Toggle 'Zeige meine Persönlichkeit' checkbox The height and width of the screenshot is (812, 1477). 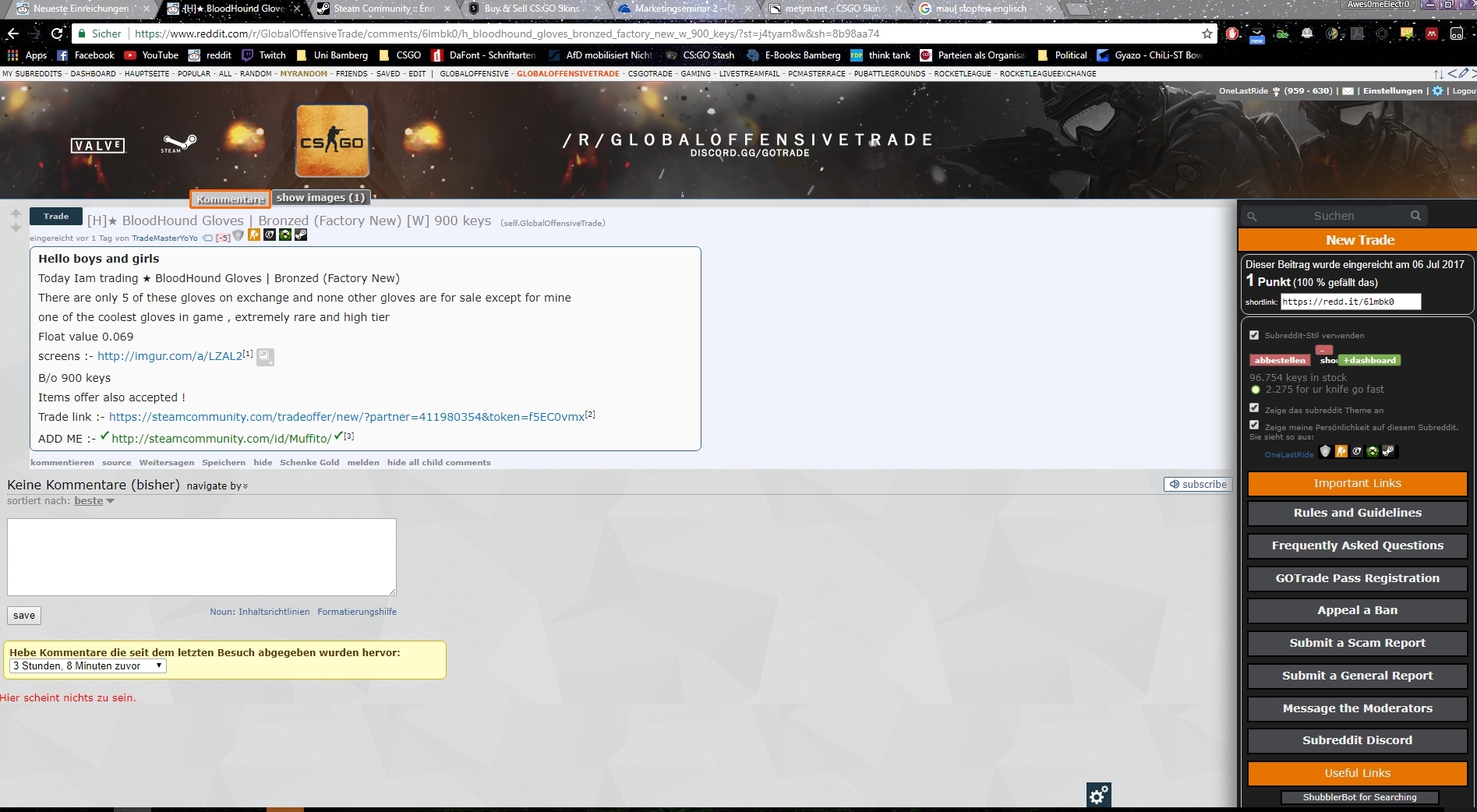click(1254, 425)
